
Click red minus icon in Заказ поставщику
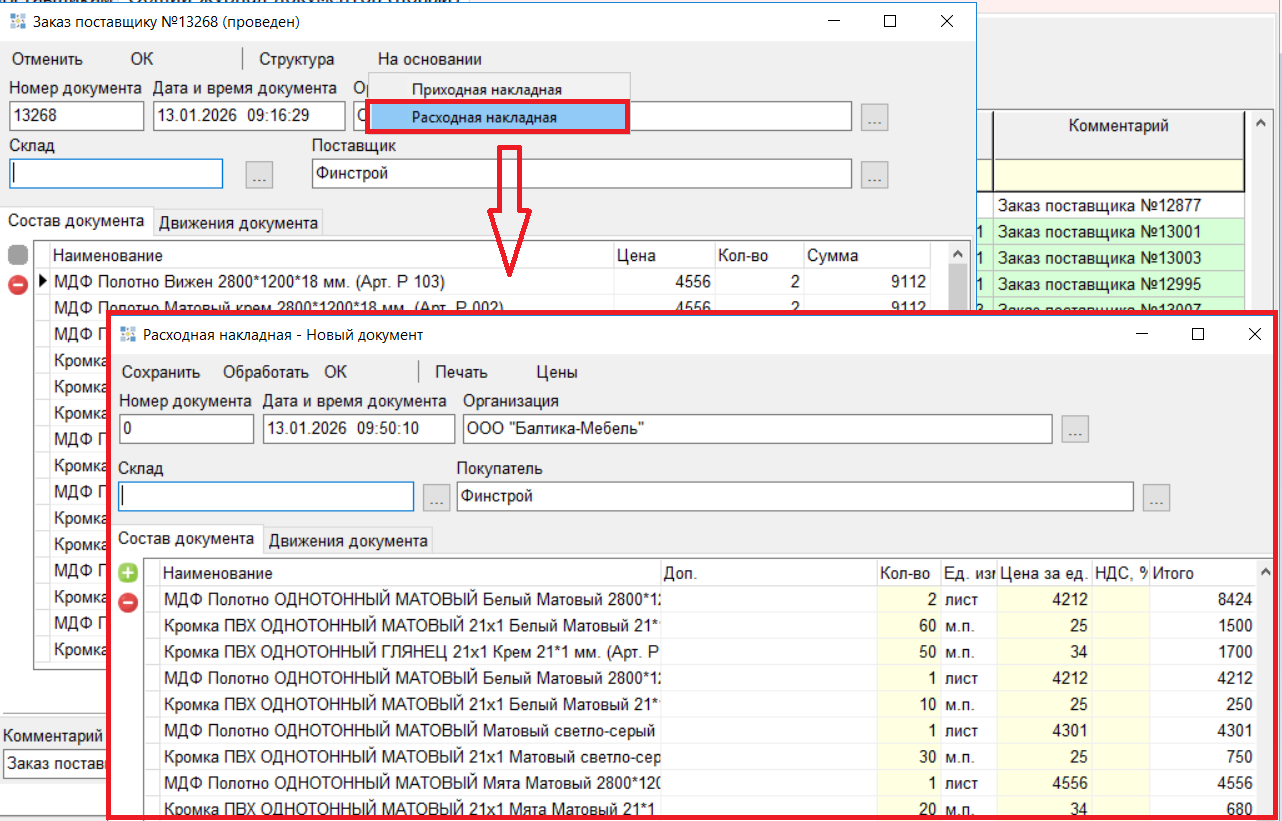[x=18, y=284]
